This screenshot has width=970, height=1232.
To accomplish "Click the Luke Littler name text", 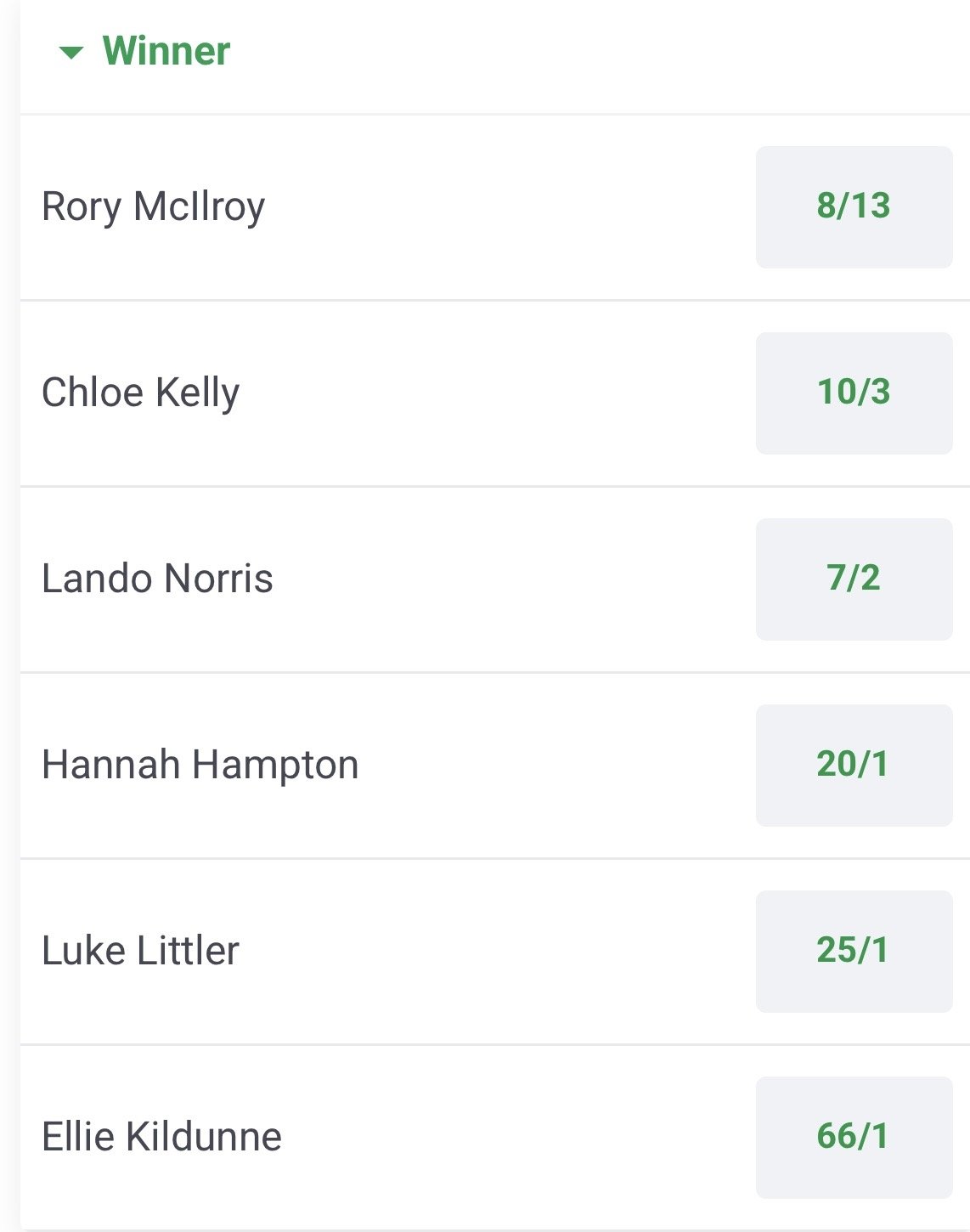I will point(141,952).
